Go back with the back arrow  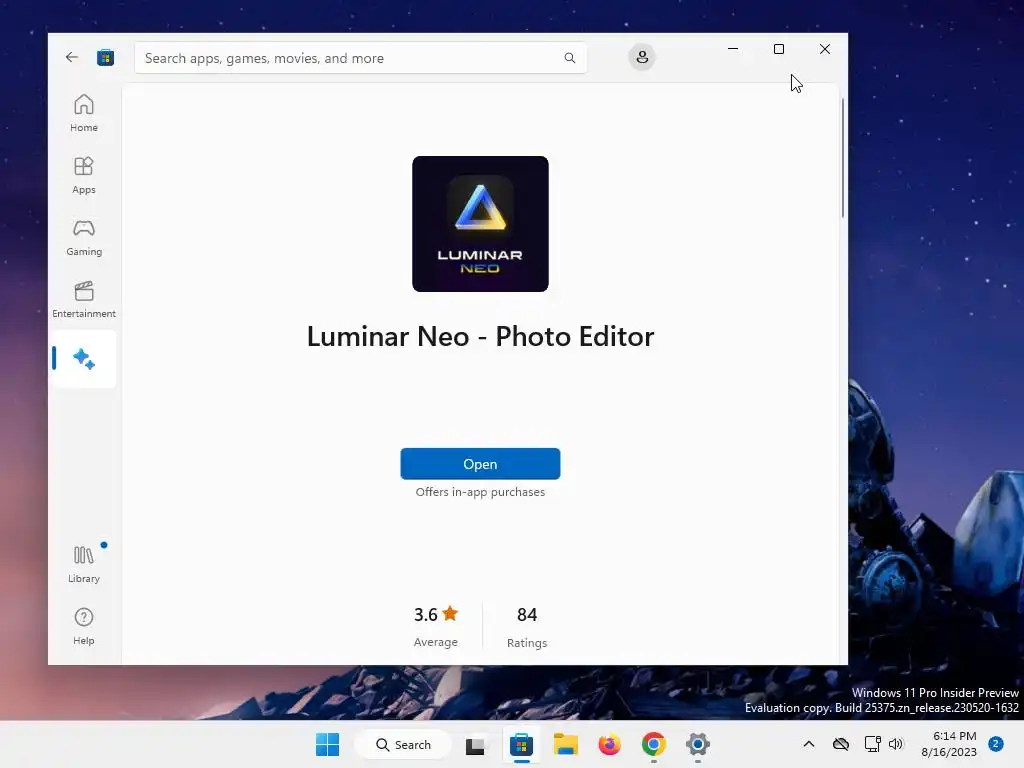[x=72, y=57]
